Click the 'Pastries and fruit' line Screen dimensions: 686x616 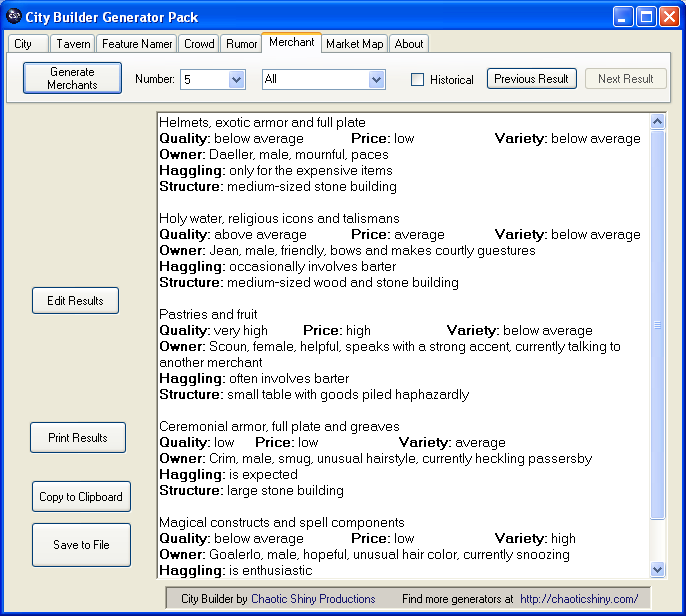(x=208, y=314)
